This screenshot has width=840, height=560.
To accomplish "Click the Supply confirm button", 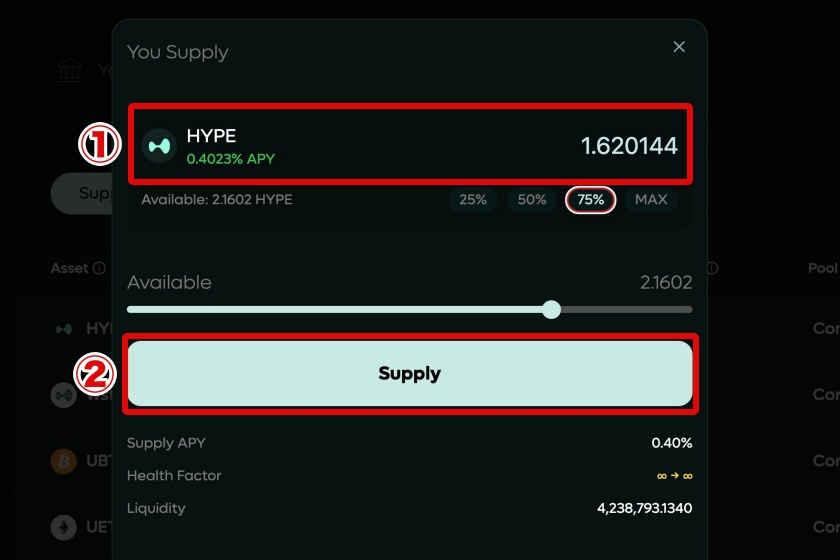I will click(x=410, y=374).
